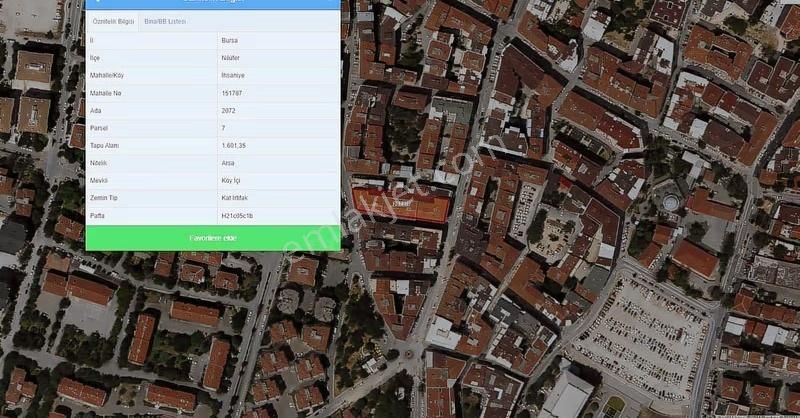Click the 'Pafta' row label
The height and width of the screenshot is (418, 800).
coord(97,216)
